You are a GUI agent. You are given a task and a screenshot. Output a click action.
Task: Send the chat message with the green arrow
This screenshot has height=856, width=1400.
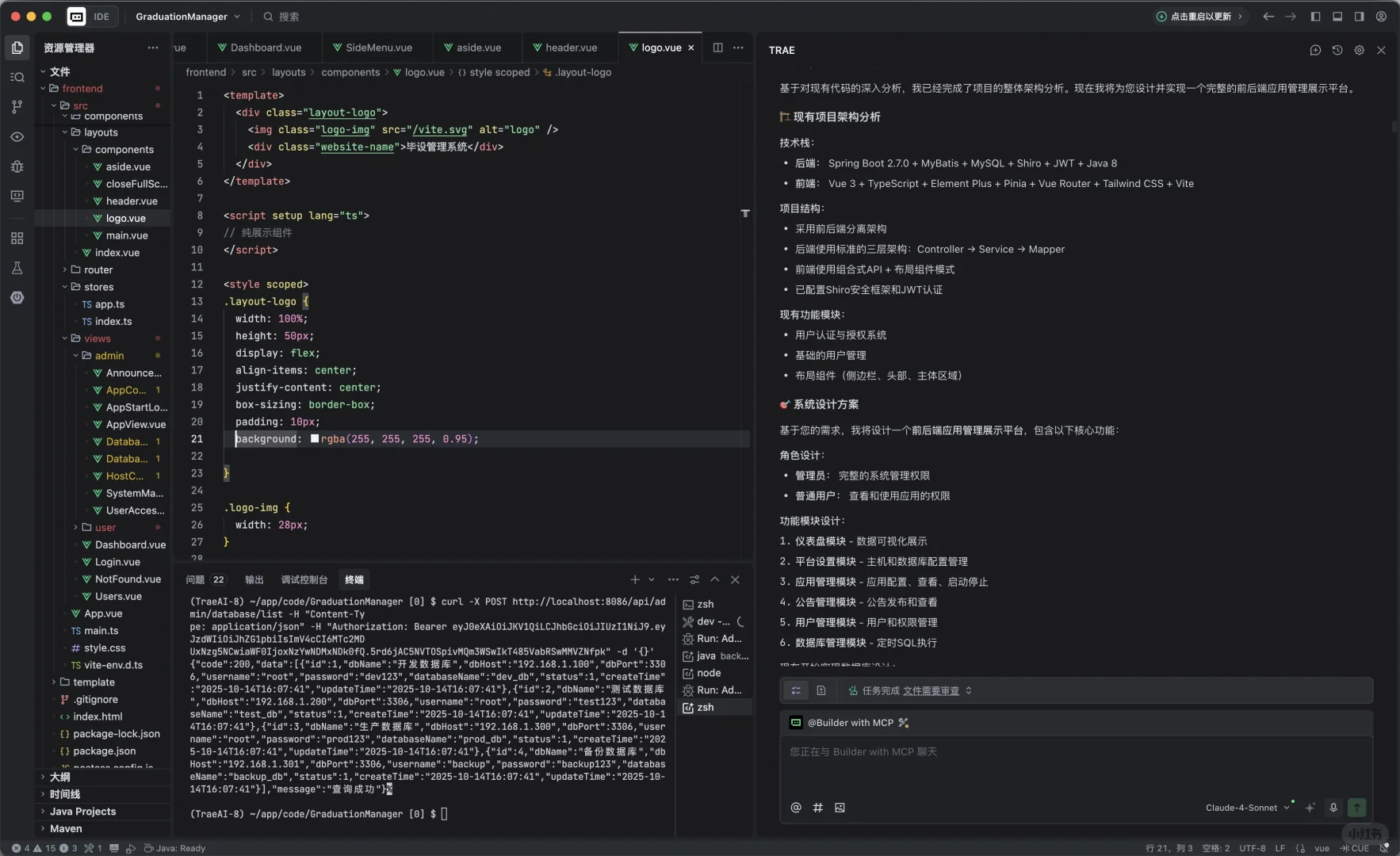click(1357, 808)
